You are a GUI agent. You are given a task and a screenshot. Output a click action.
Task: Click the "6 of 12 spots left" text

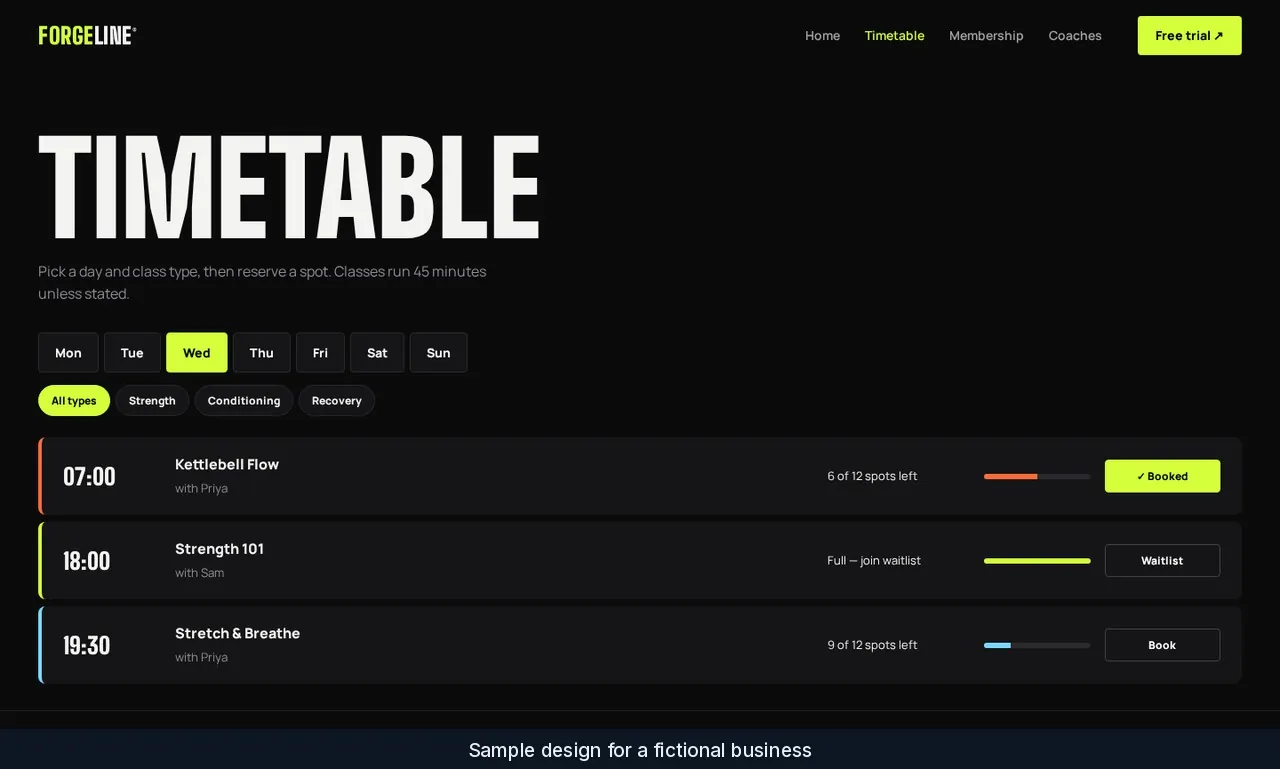tap(872, 476)
